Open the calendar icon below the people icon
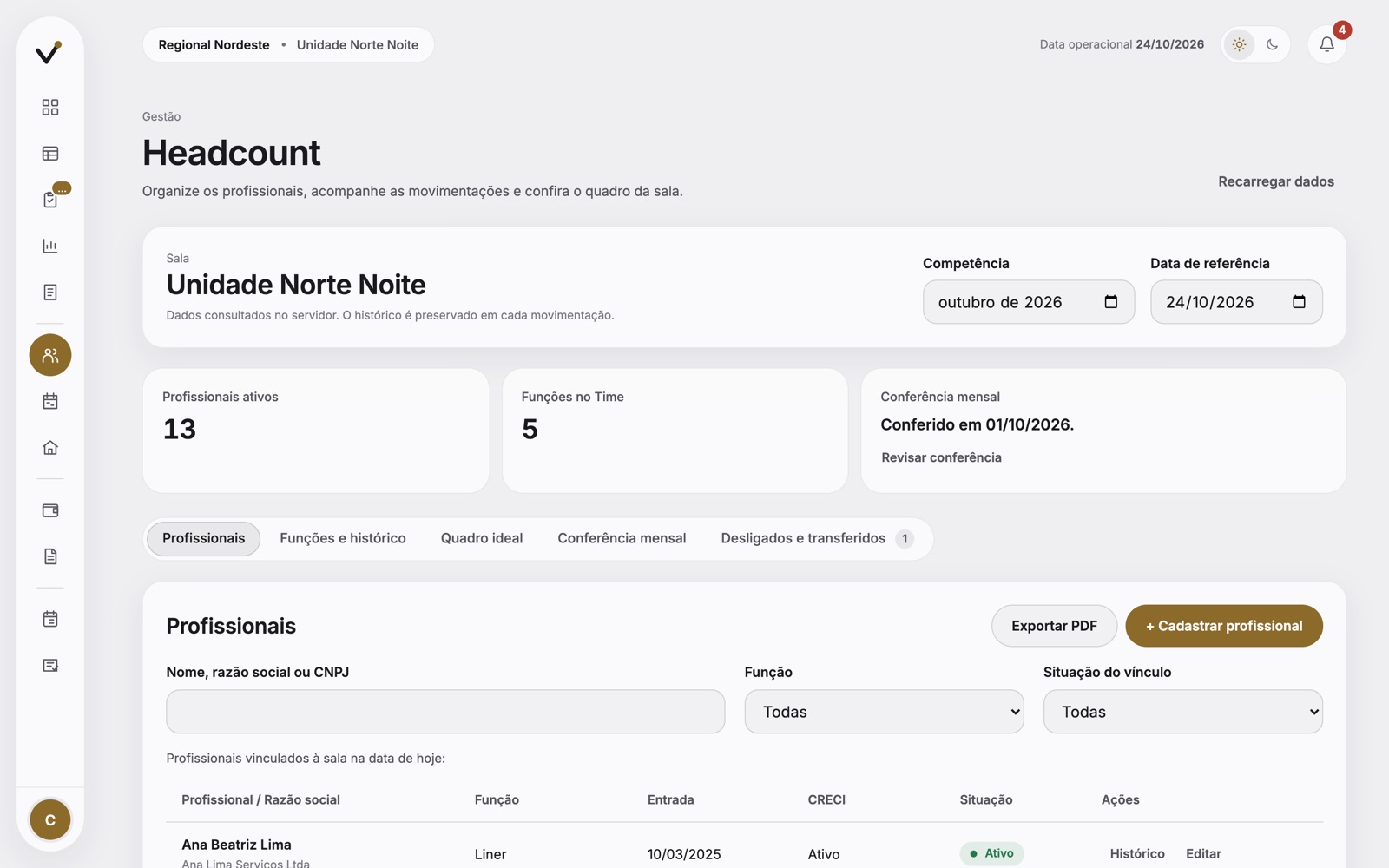The height and width of the screenshot is (868, 1389). pos(50,401)
